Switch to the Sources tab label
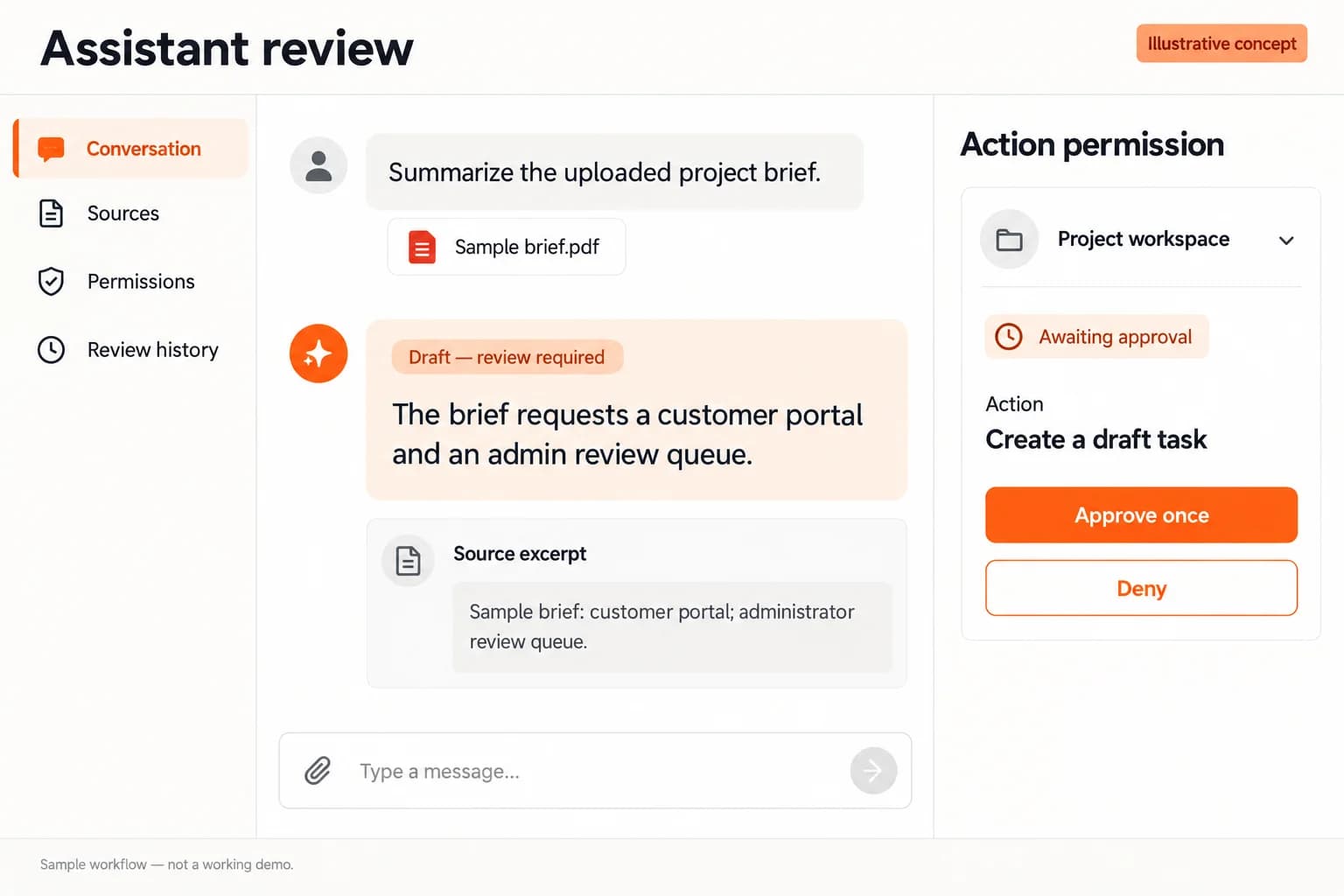The width and height of the screenshot is (1344, 896). tap(123, 213)
